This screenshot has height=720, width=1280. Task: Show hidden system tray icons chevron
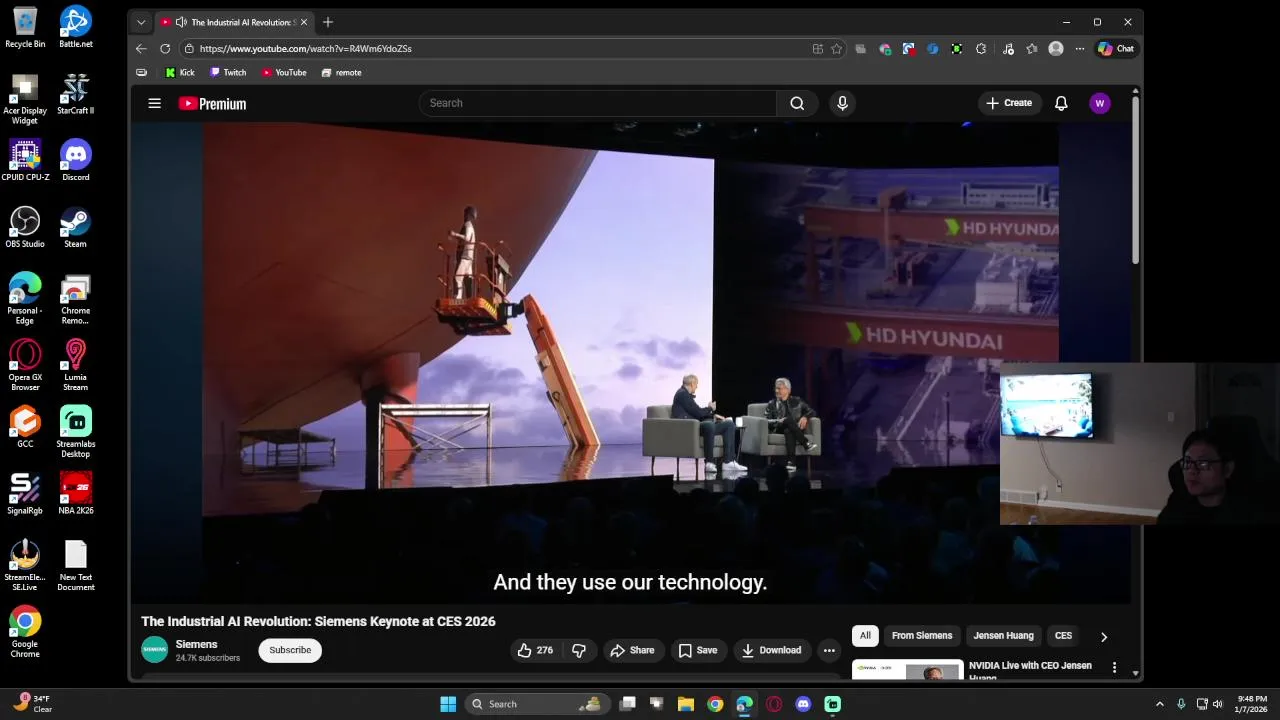pos(1160,704)
